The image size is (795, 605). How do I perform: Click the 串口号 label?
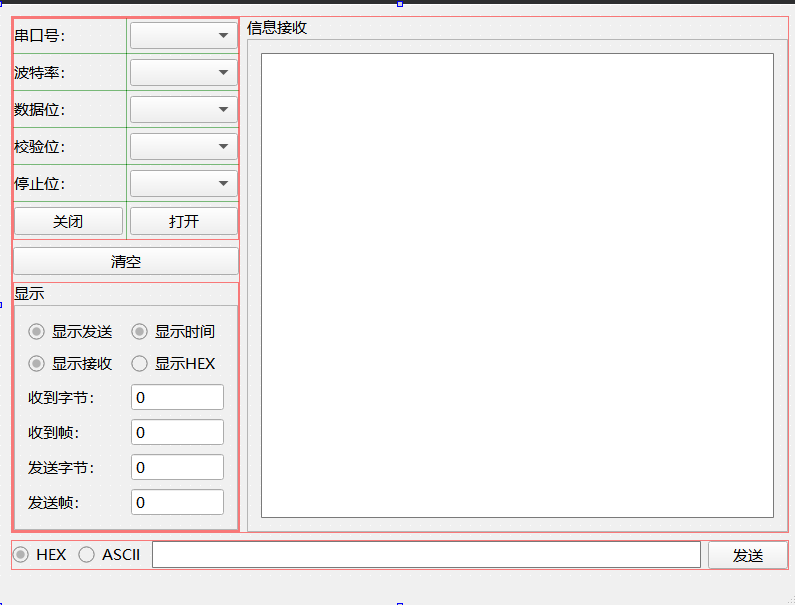pyautogui.click(x=40, y=35)
